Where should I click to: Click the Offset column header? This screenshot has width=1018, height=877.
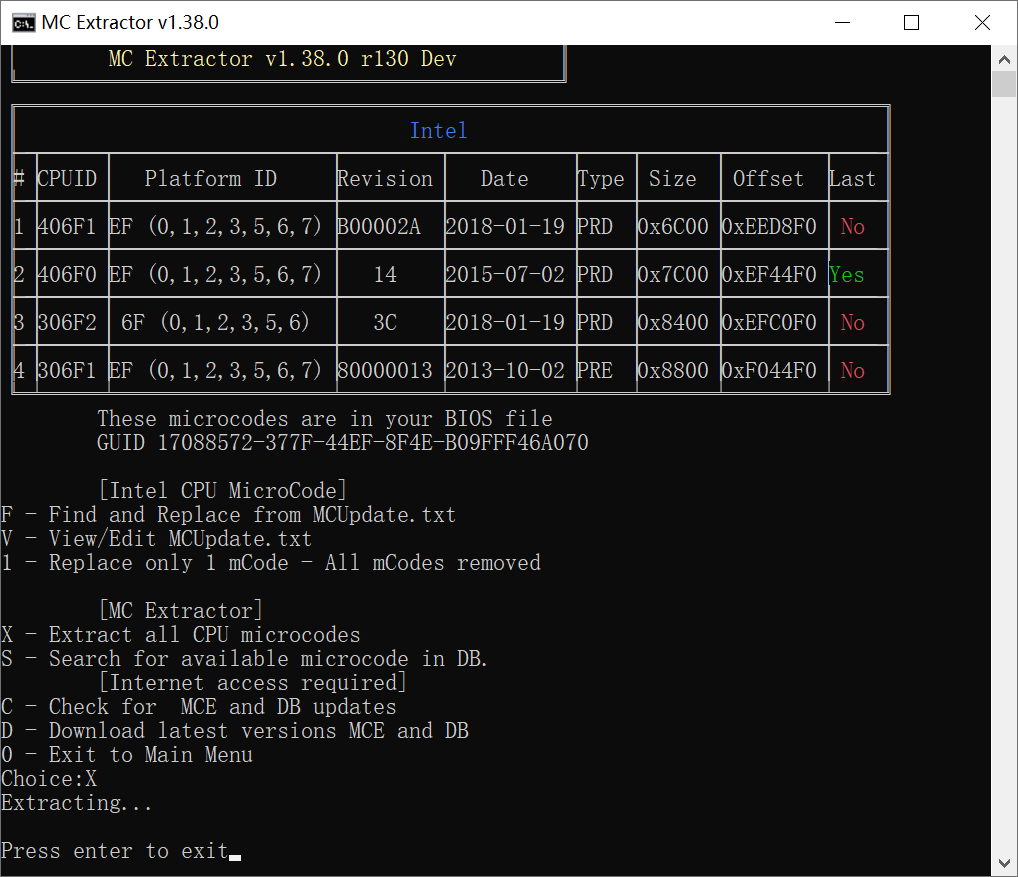768,179
